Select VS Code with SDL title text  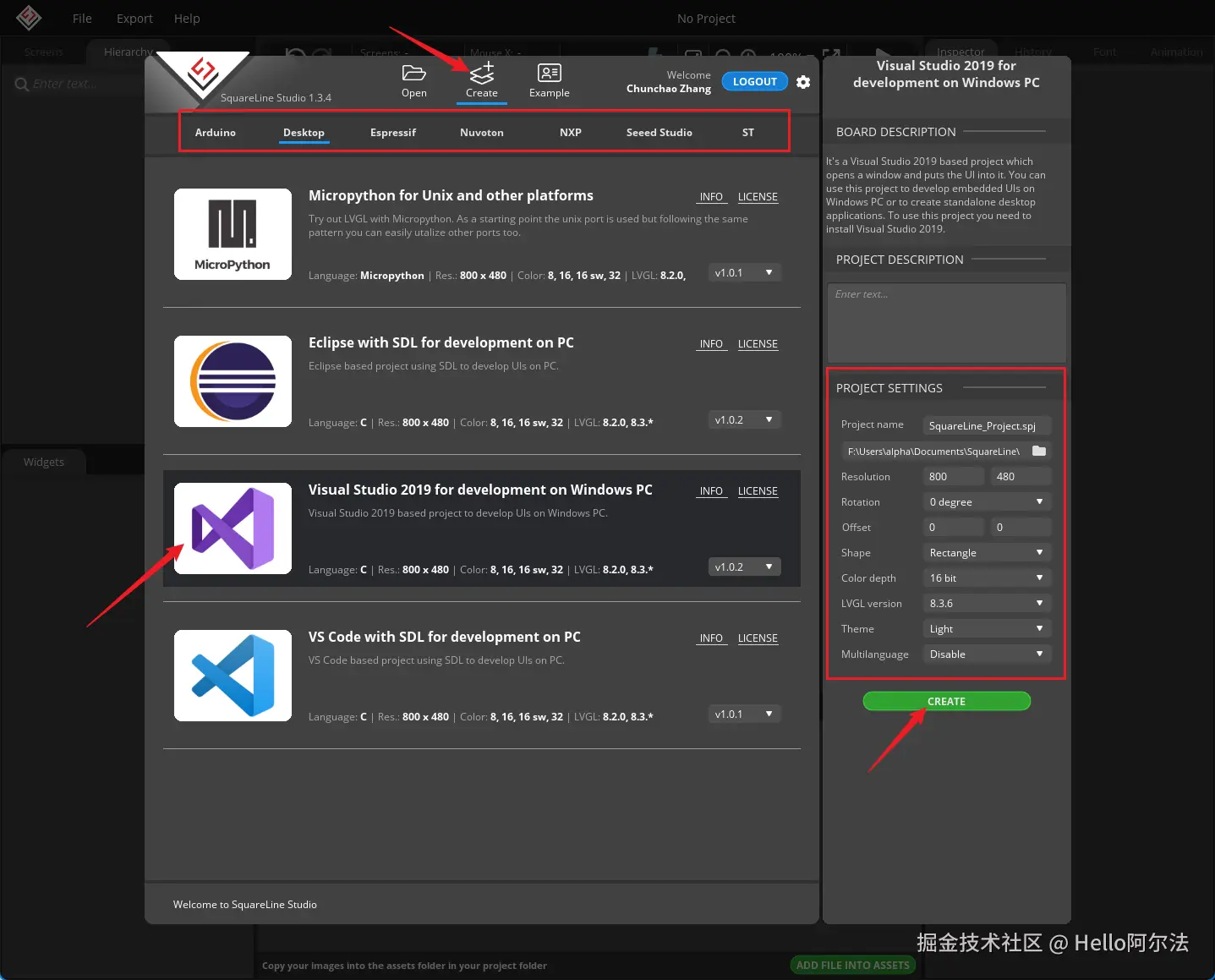[x=444, y=637]
